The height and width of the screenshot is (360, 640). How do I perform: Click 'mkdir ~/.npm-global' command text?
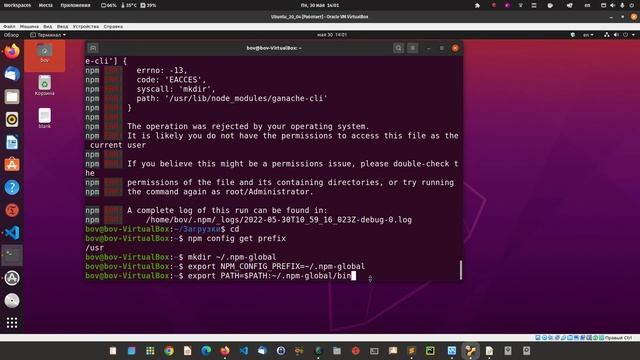pyautogui.click(x=232, y=257)
